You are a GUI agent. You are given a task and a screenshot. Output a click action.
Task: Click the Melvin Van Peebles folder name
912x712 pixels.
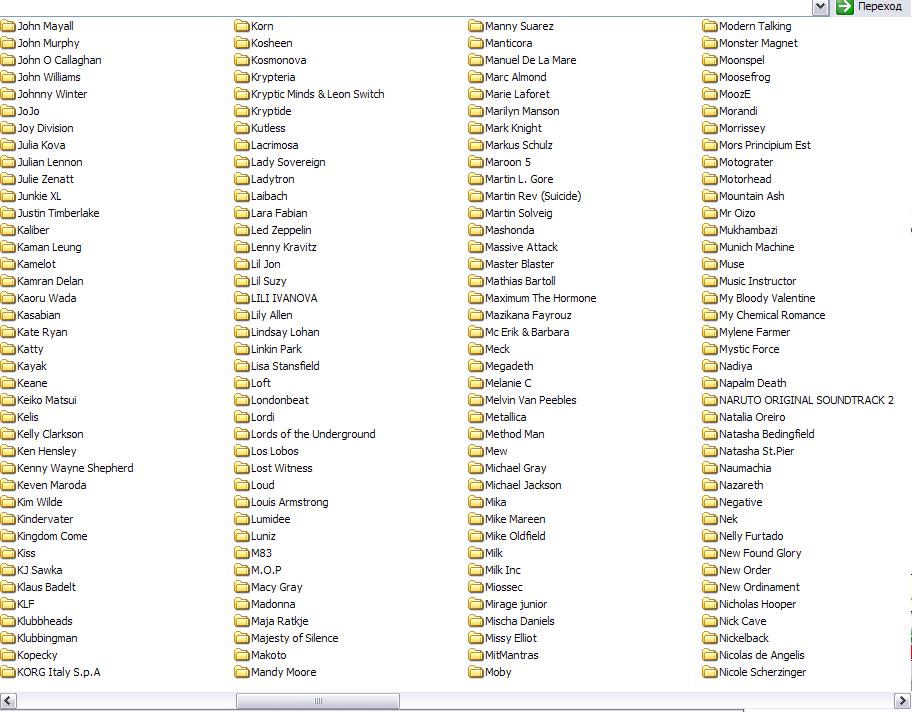tap(531, 400)
